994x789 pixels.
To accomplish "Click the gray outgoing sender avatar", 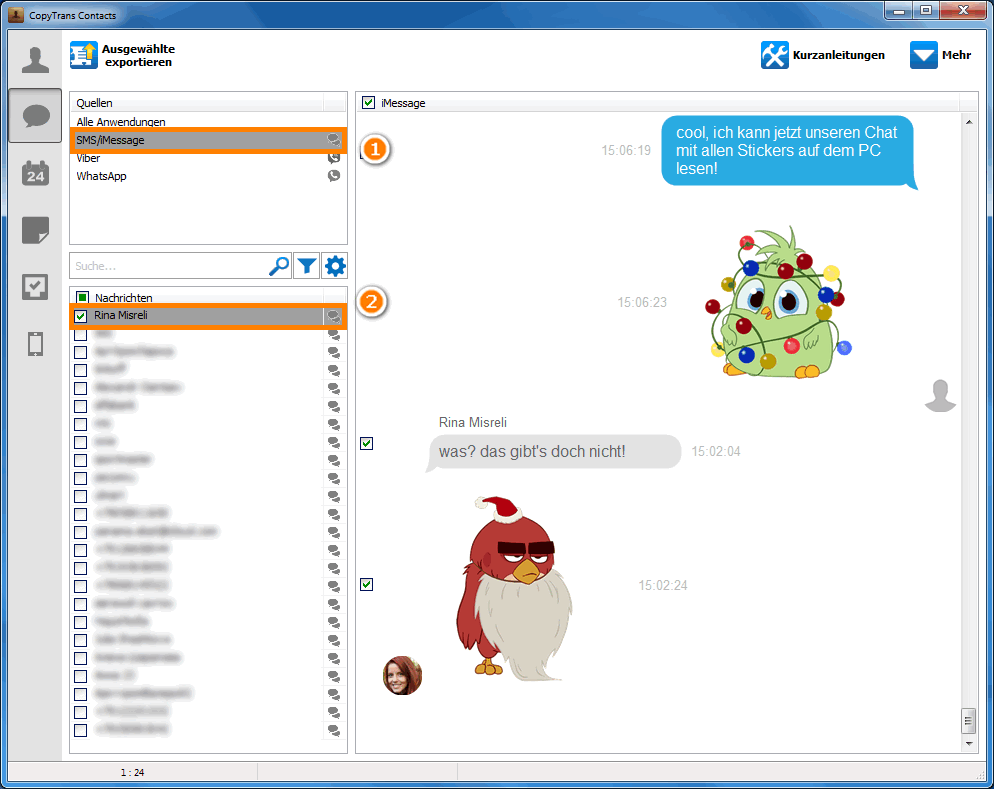I will tap(940, 396).
